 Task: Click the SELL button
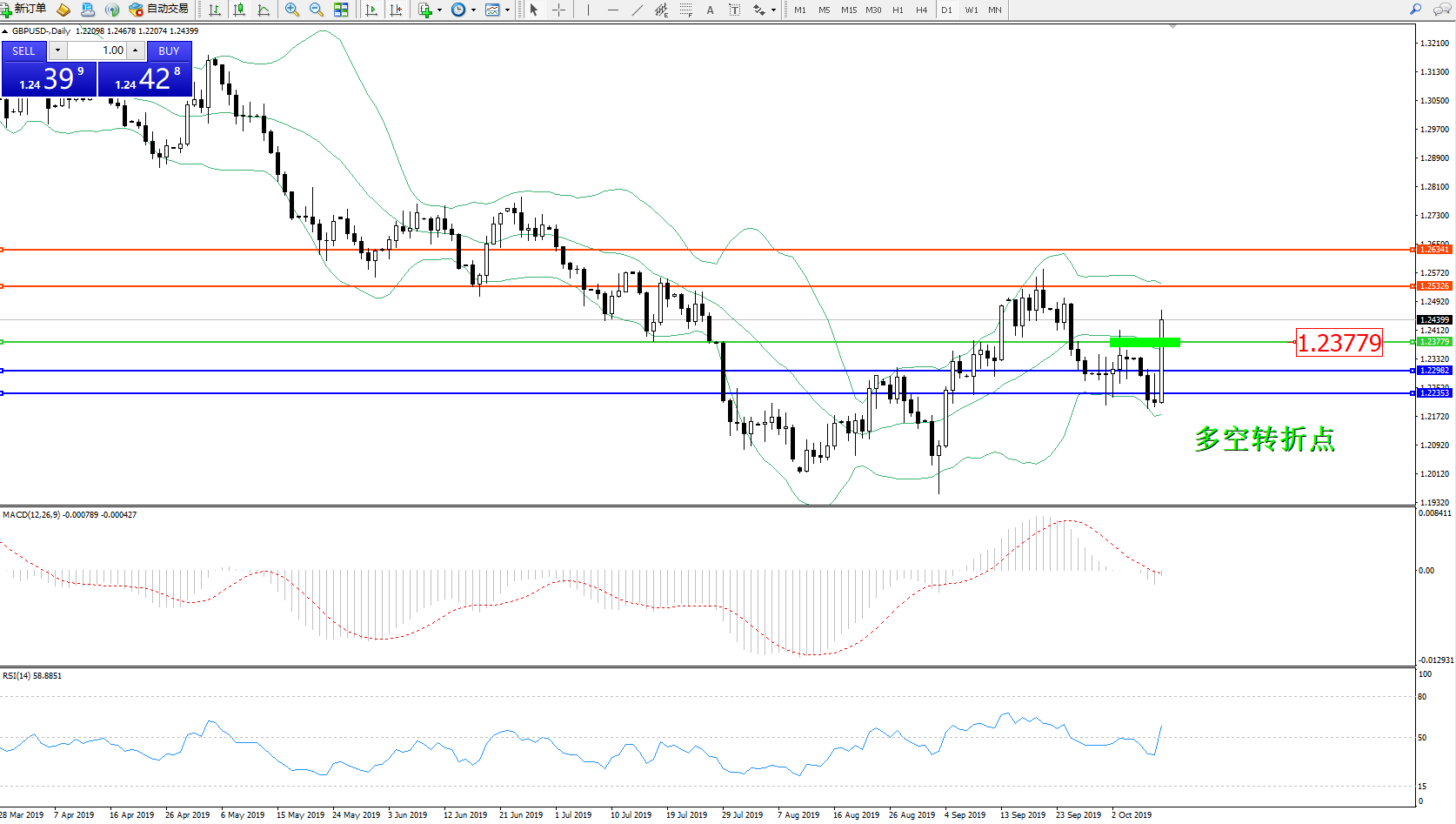23,51
